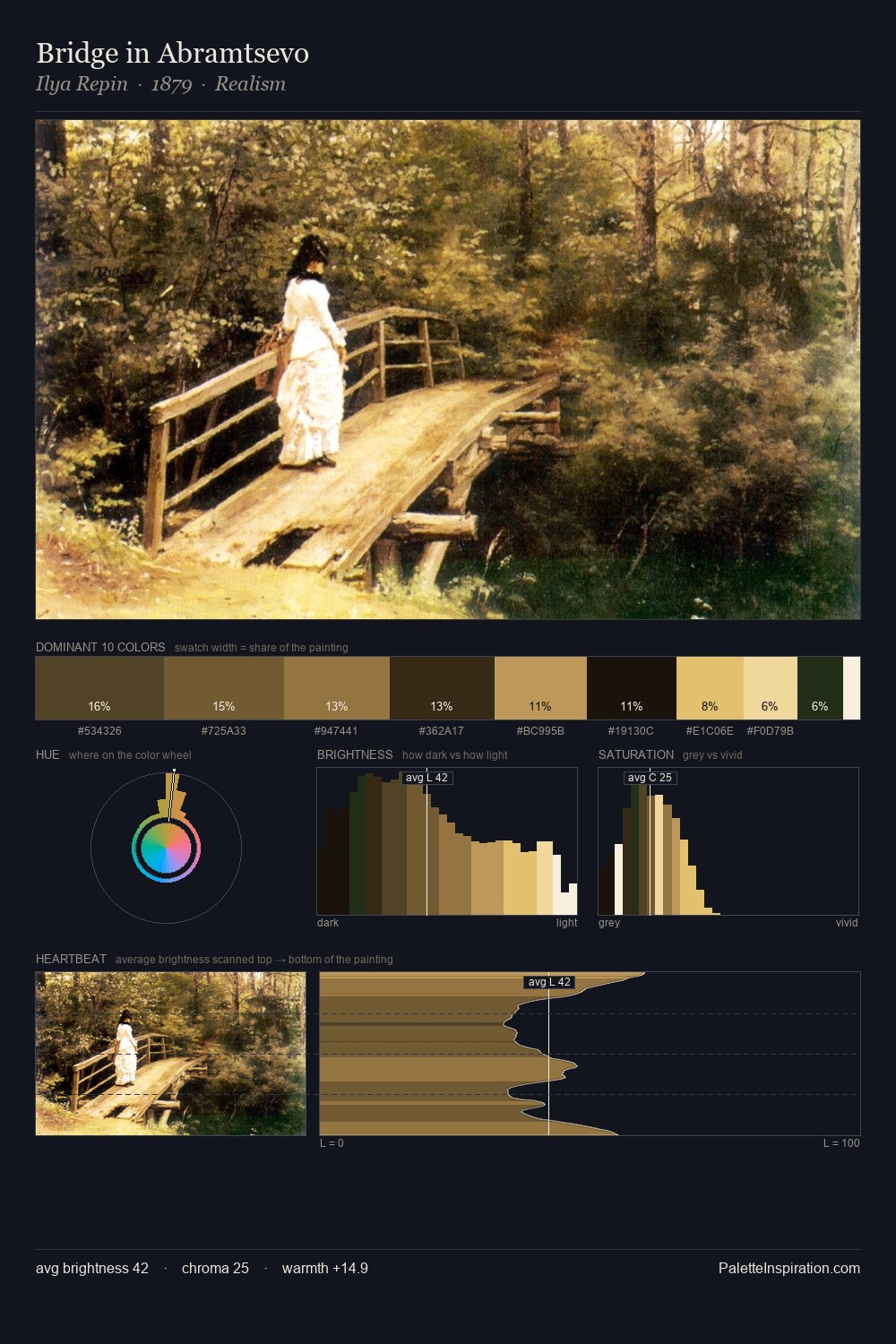Click the 'SATURATION' section heading
896x1344 pixels.
[636, 754]
